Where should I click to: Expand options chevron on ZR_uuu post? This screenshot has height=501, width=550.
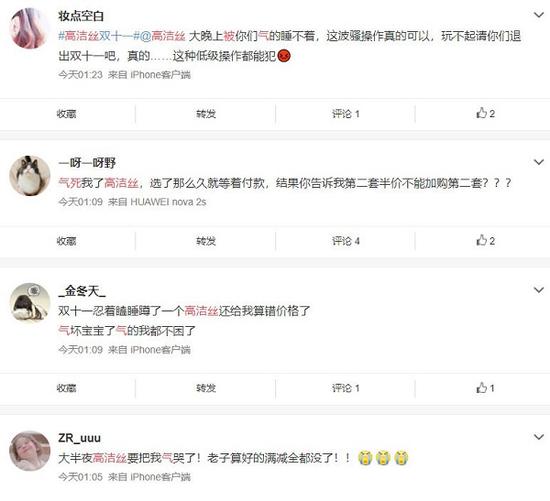tap(538, 437)
